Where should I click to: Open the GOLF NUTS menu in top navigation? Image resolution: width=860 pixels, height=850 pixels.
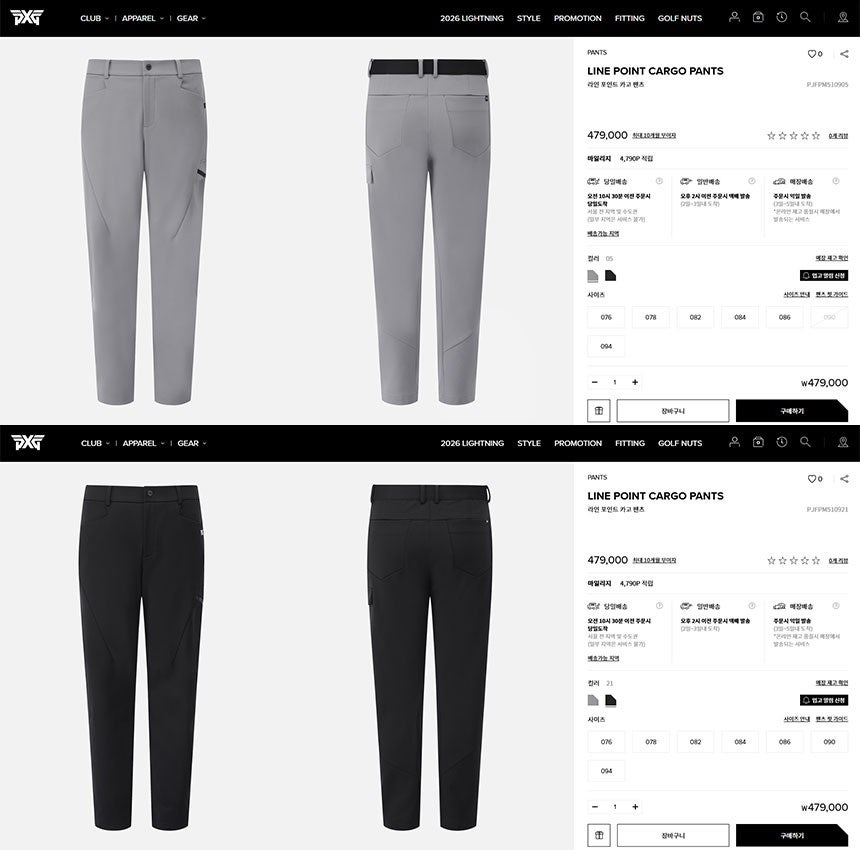click(x=680, y=18)
